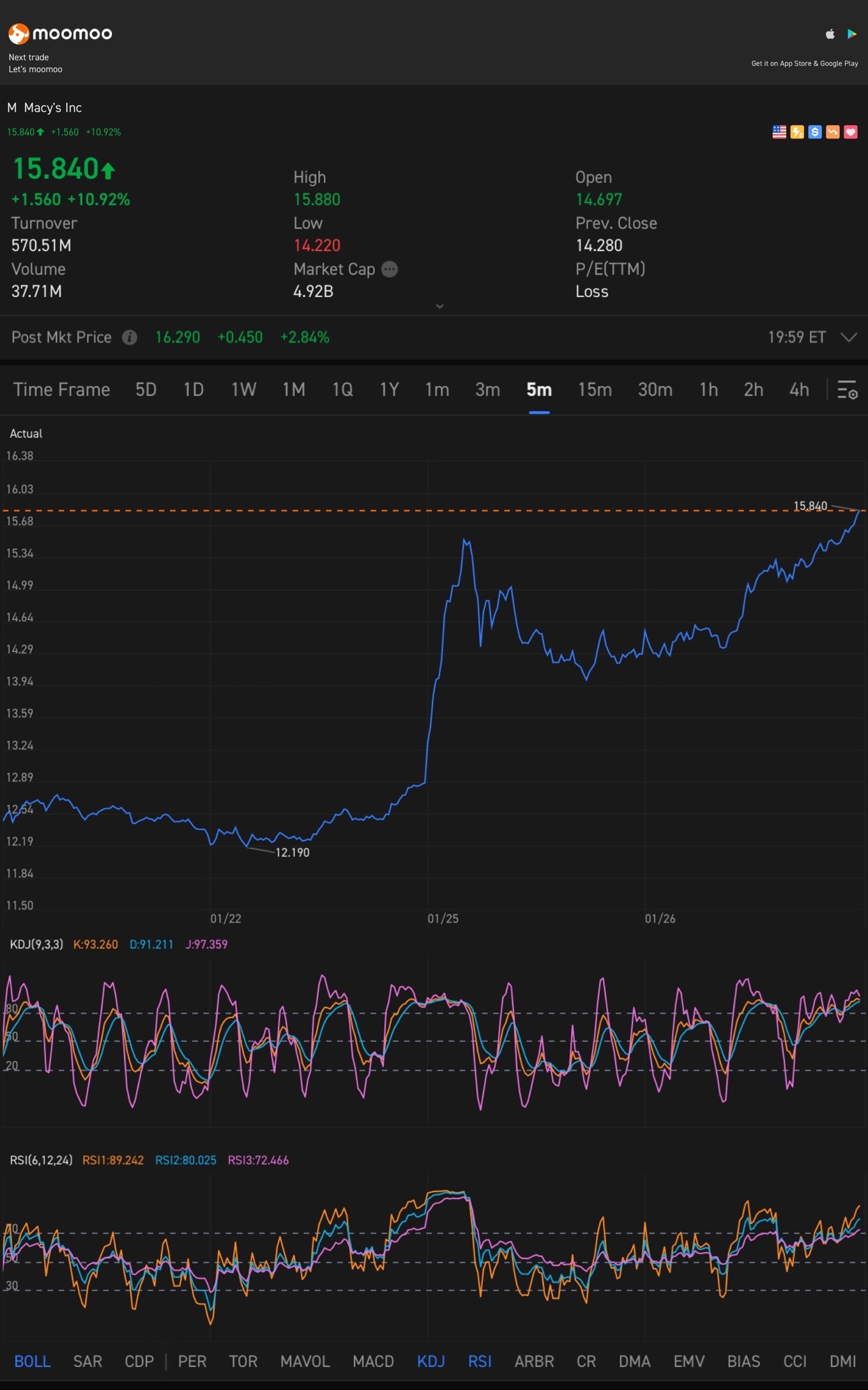Toggle the RSI indicator off
The image size is (868, 1390).
click(480, 1361)
